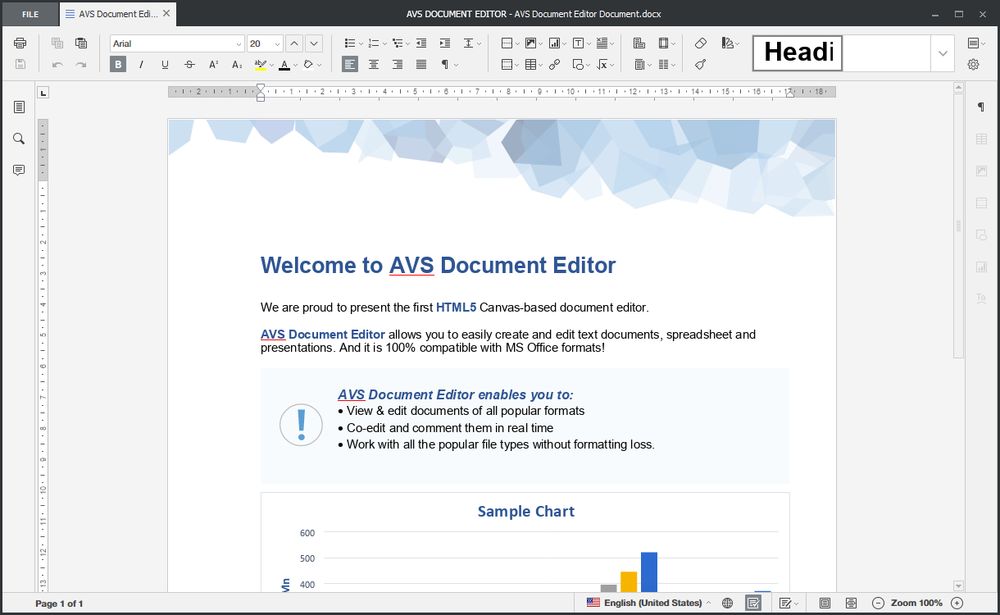This screenshot has height=615, width=1000.
Task: Align text right
Action: [x=397, y=64]
